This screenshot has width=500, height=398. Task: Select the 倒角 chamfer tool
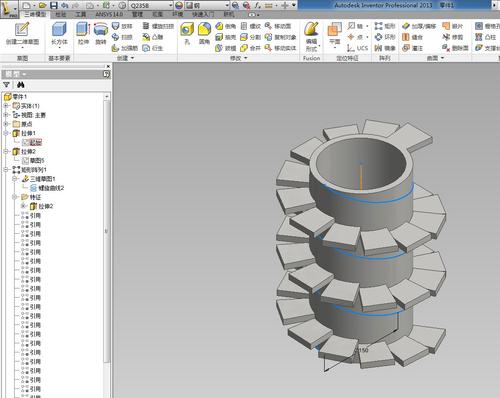point(226,26)
